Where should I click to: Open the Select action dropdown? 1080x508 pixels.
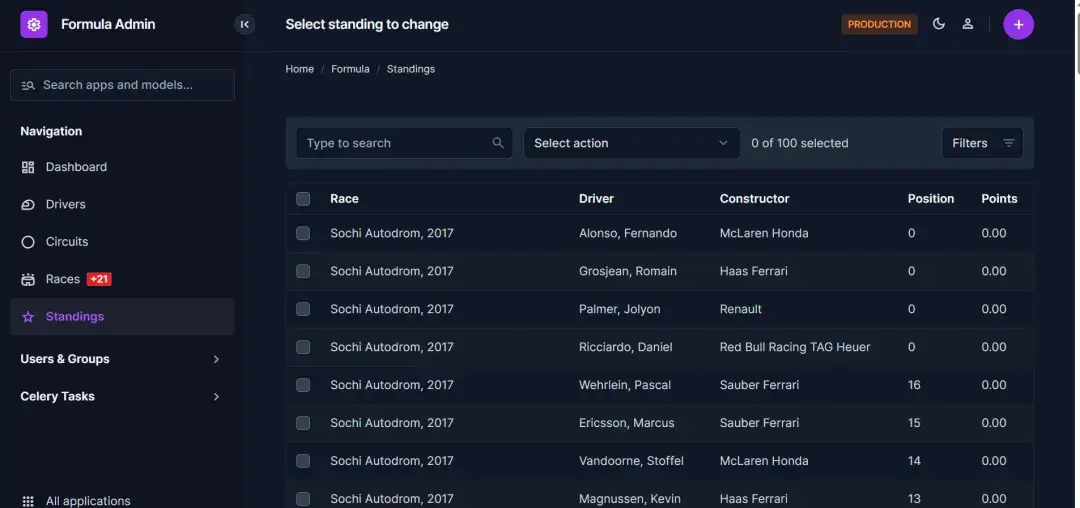632,143
